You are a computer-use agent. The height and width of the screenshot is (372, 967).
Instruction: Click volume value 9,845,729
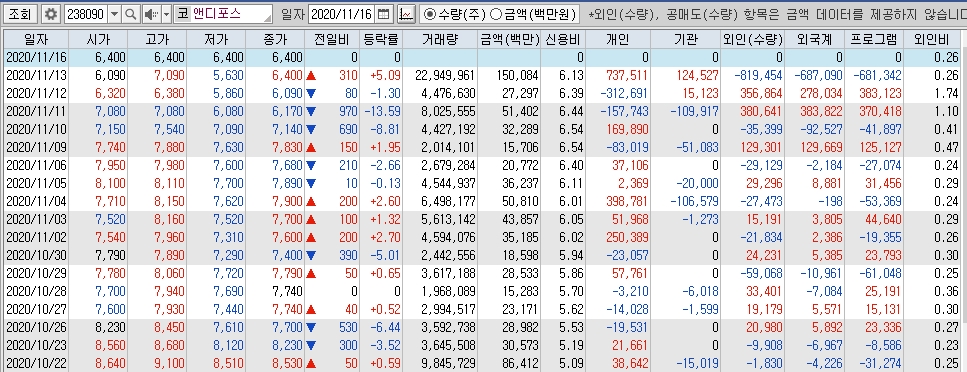448,363
